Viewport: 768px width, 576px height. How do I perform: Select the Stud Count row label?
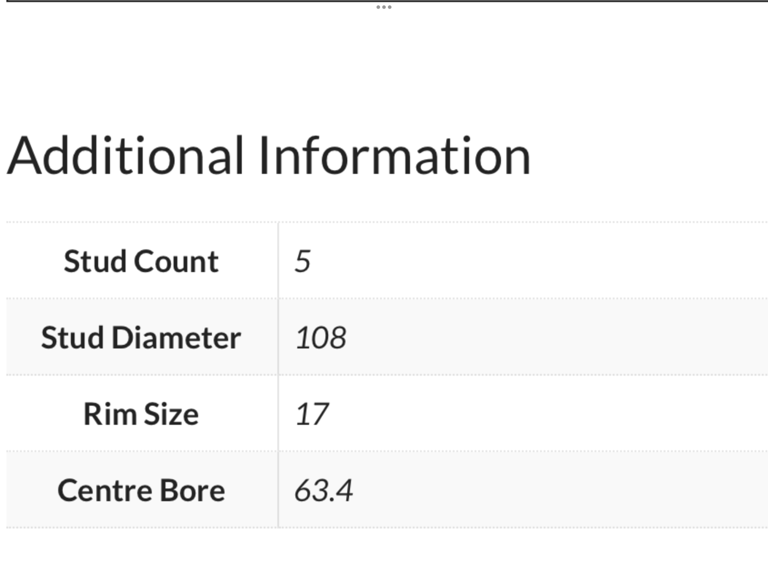[x=141, y=262]
